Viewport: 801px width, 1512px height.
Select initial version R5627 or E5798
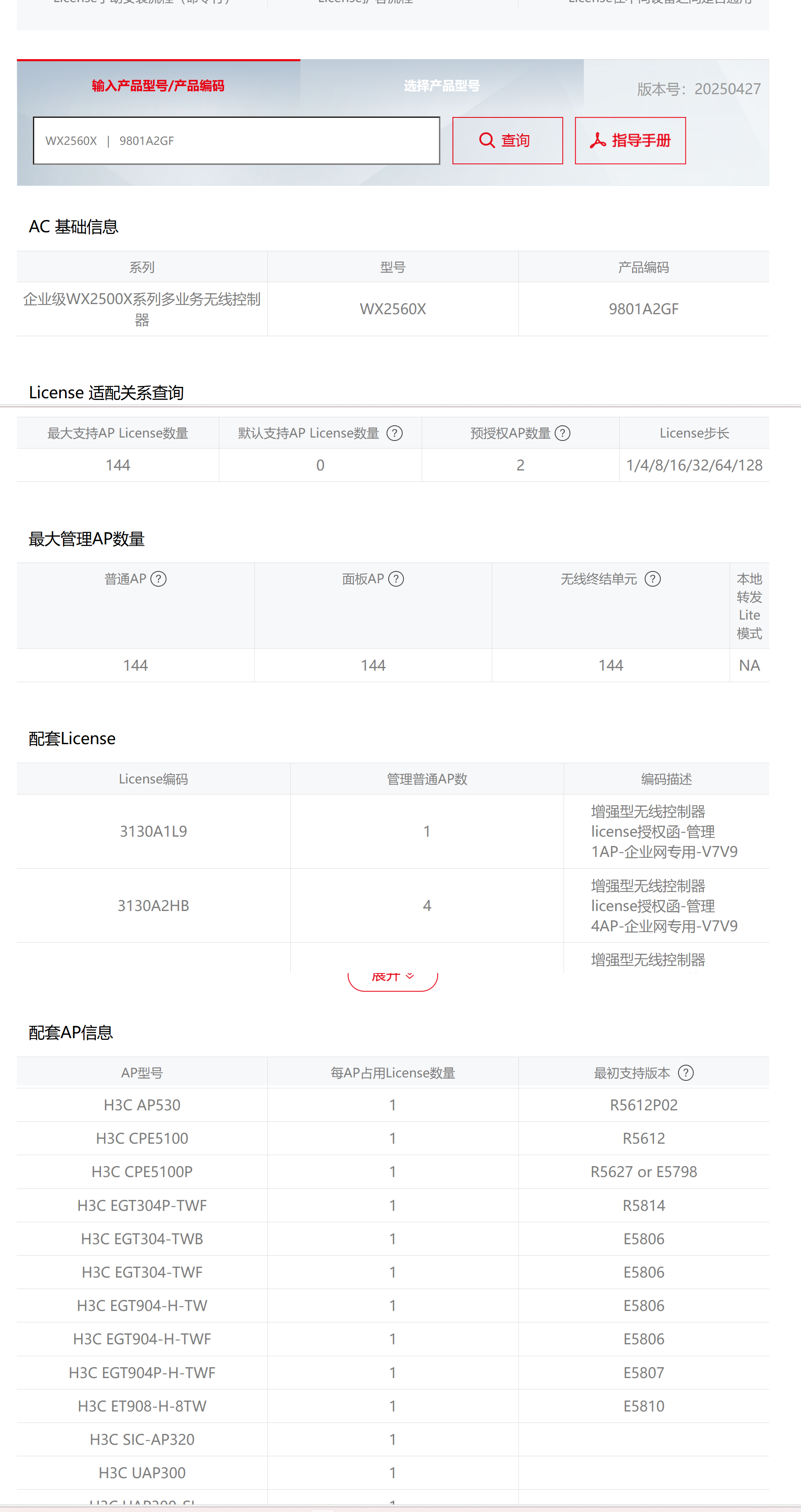pyautogui.click(x=643, y=1172)
